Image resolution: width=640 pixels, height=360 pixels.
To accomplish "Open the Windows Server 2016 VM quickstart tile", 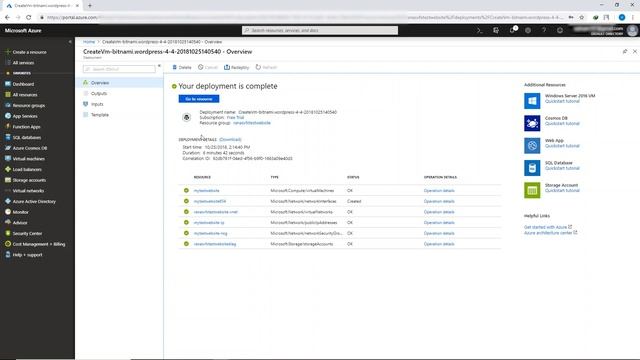I will [x=560, y=100].
